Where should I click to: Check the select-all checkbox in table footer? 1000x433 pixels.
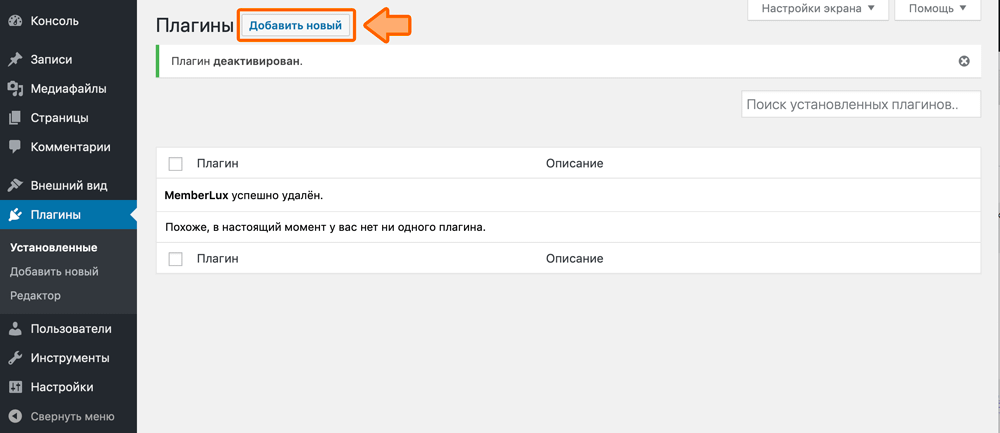pos(176,259)
